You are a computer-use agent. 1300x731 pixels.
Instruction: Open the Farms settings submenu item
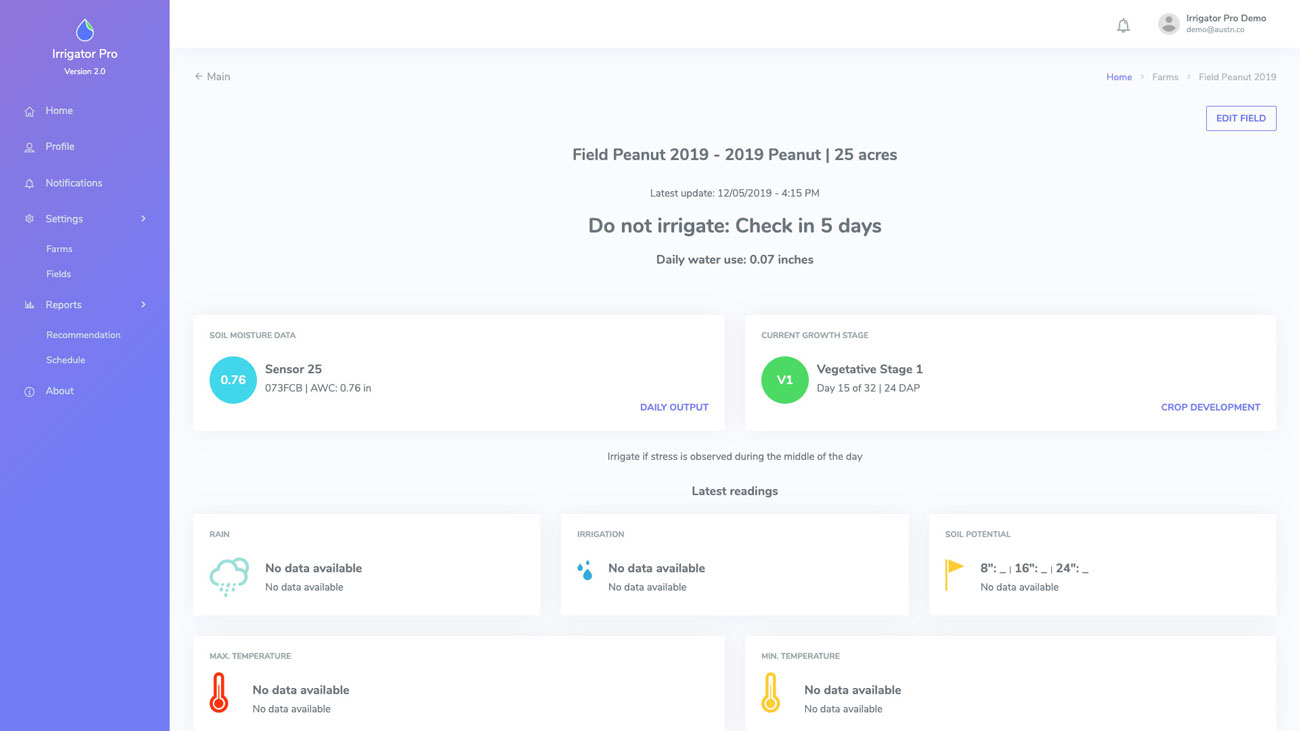coord(59,249)
